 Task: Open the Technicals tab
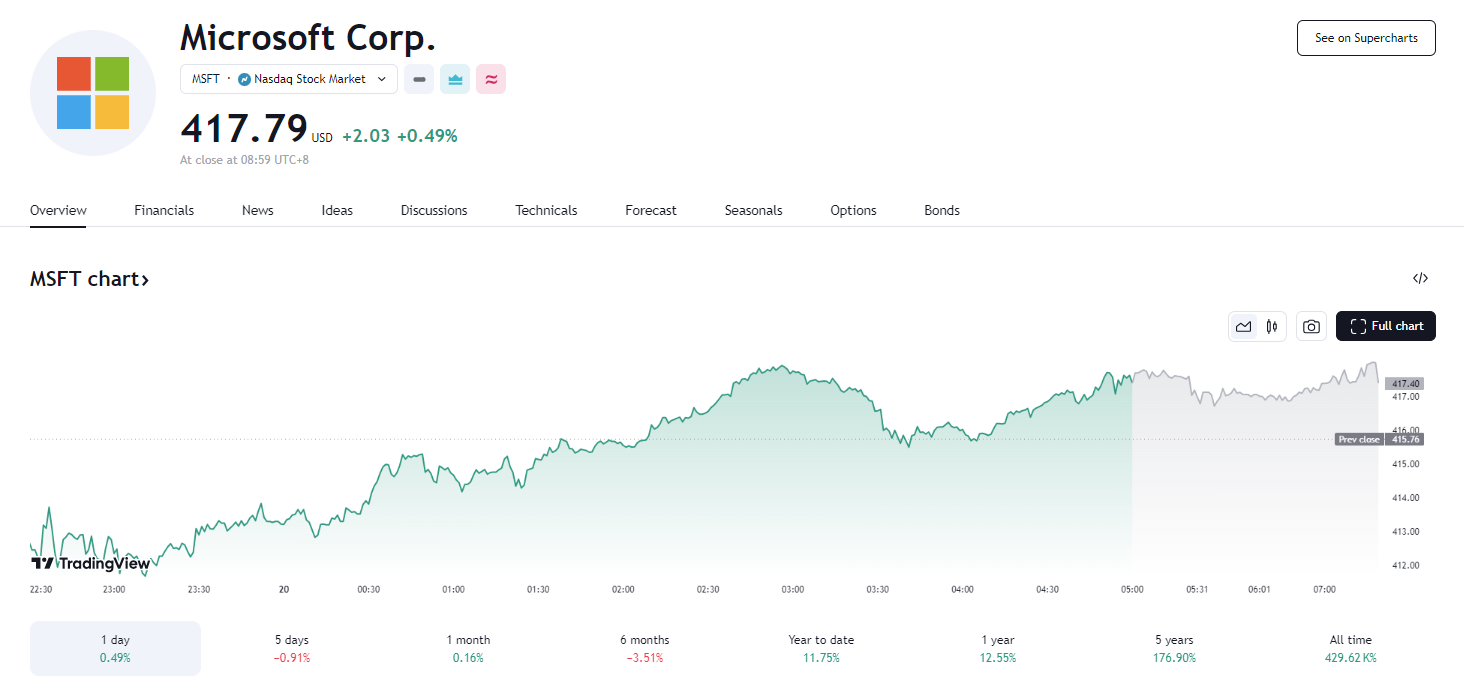coord(546,210)
